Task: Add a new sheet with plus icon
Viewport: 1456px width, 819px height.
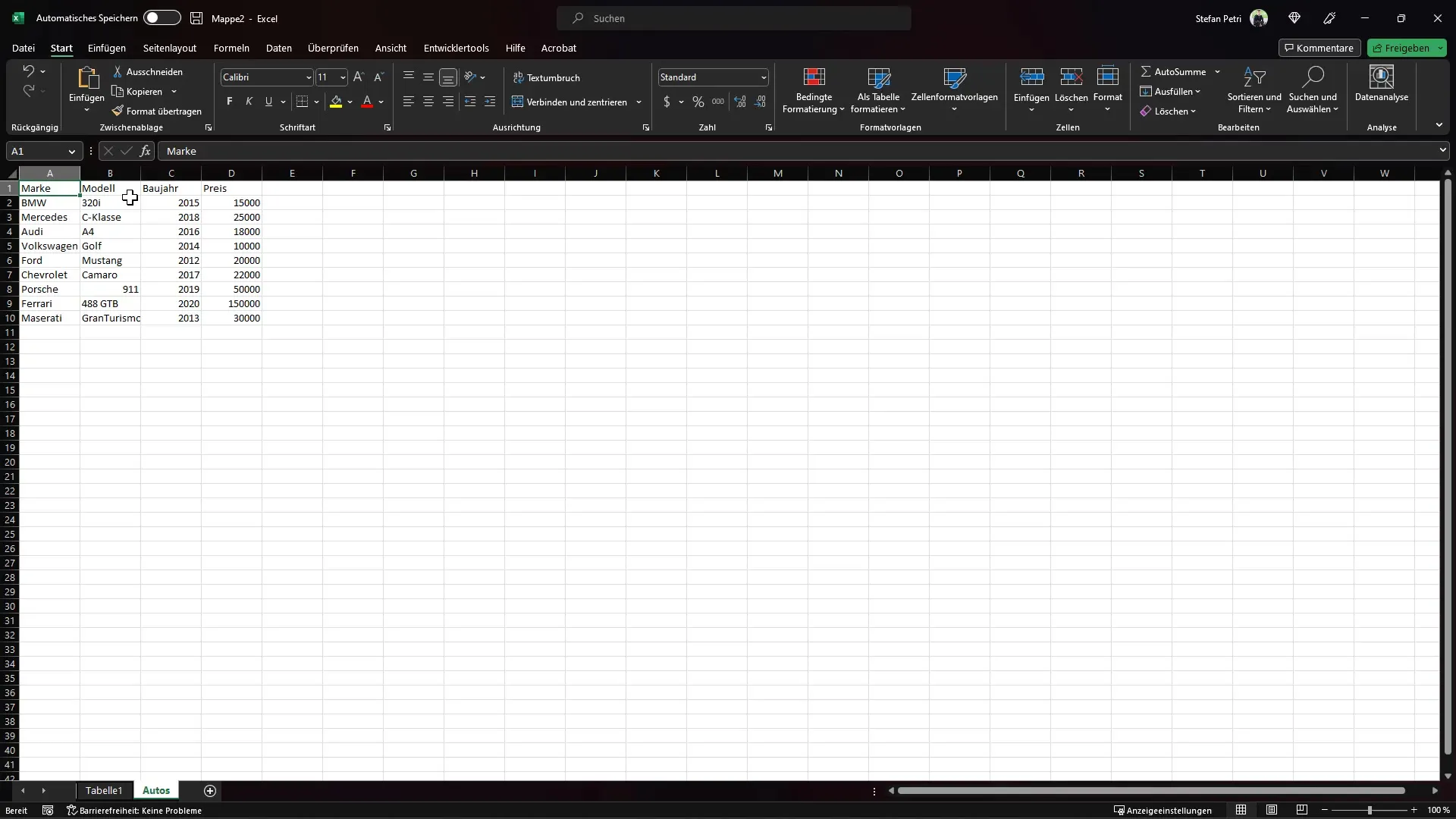Action: 210,791
